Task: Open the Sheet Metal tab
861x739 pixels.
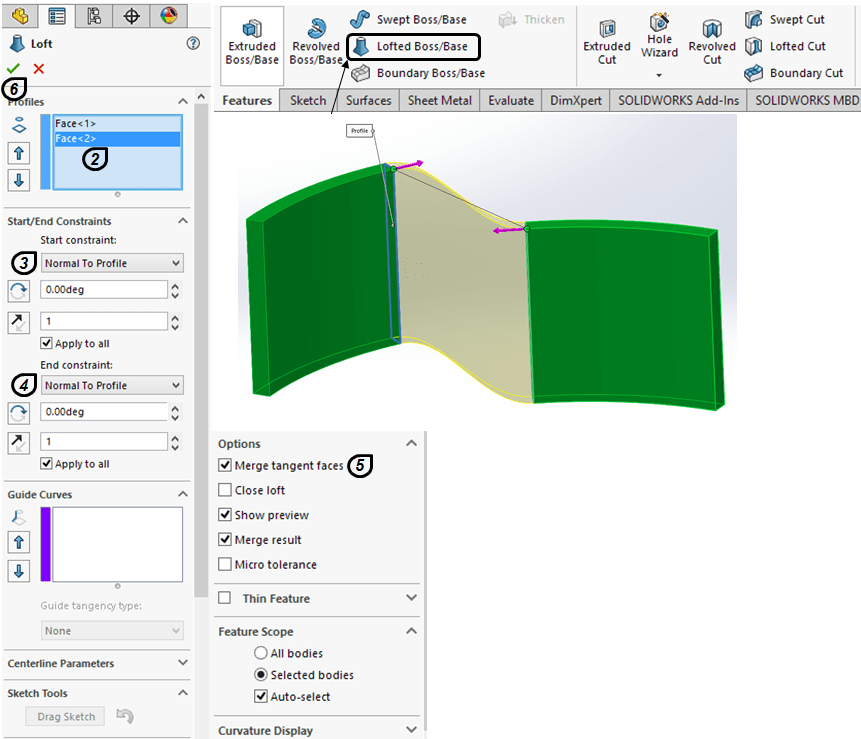Action: tap(438, 100)
